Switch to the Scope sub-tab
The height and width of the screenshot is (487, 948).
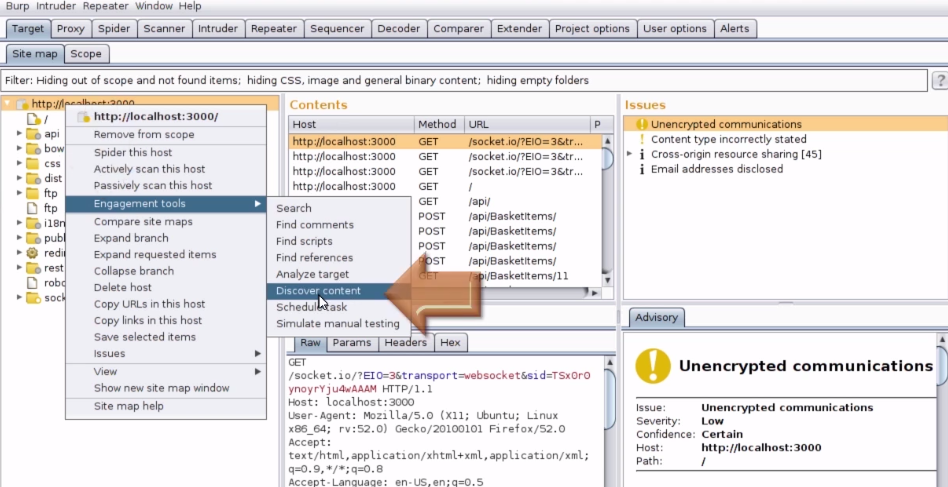tap(86, 54)
